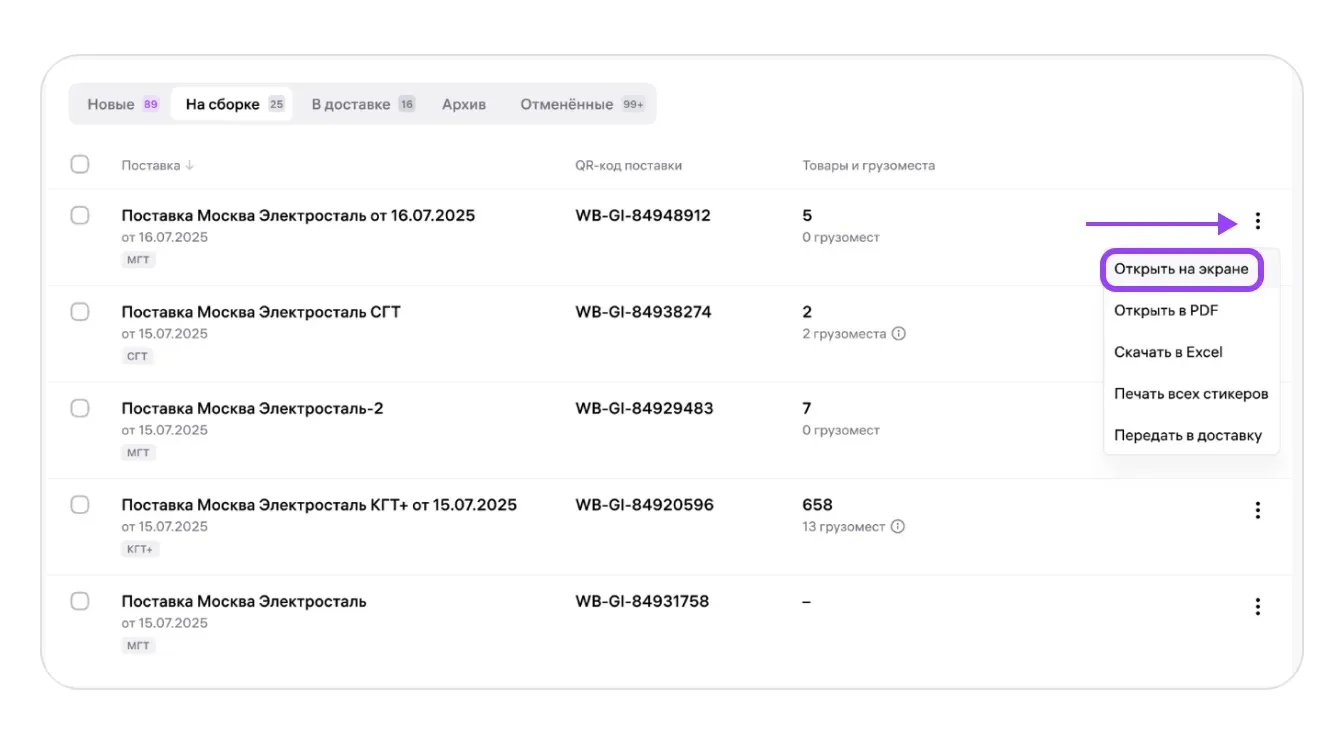Screen dimensions: 1344x744
Task: Select the checkbox for Поставка Москва Электросталь-2
Action: click(x=80, y=408)
